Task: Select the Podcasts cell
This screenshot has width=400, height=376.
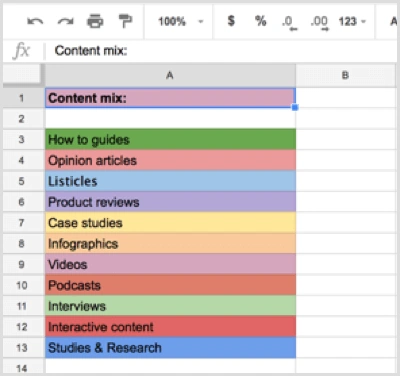Action: tap(170, 285)
